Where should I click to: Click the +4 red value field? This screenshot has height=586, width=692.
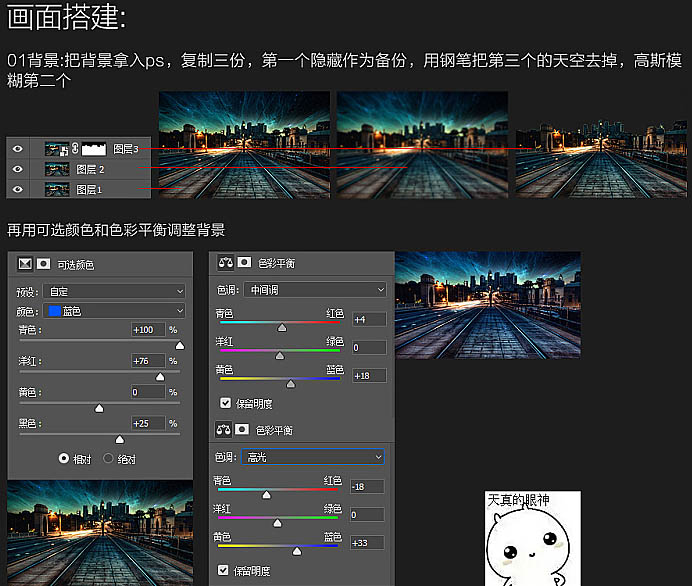369,319
